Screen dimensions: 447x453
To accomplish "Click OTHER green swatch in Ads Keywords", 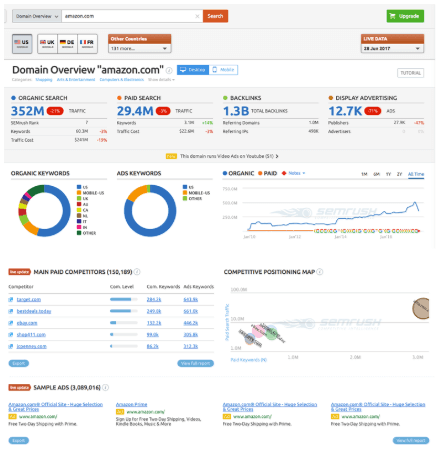I will click(x=185, y=198).
